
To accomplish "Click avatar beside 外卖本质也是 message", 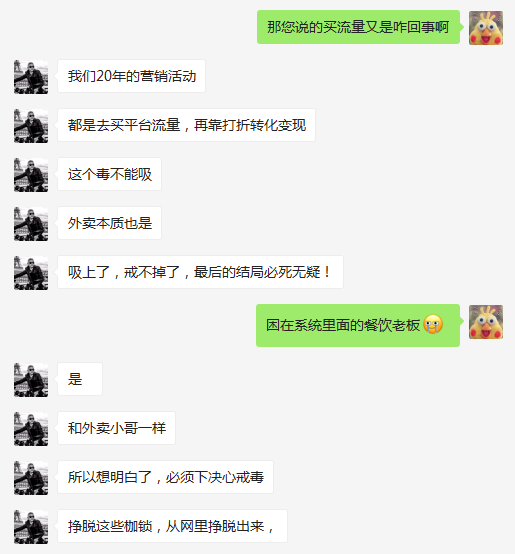I will 31,224.
